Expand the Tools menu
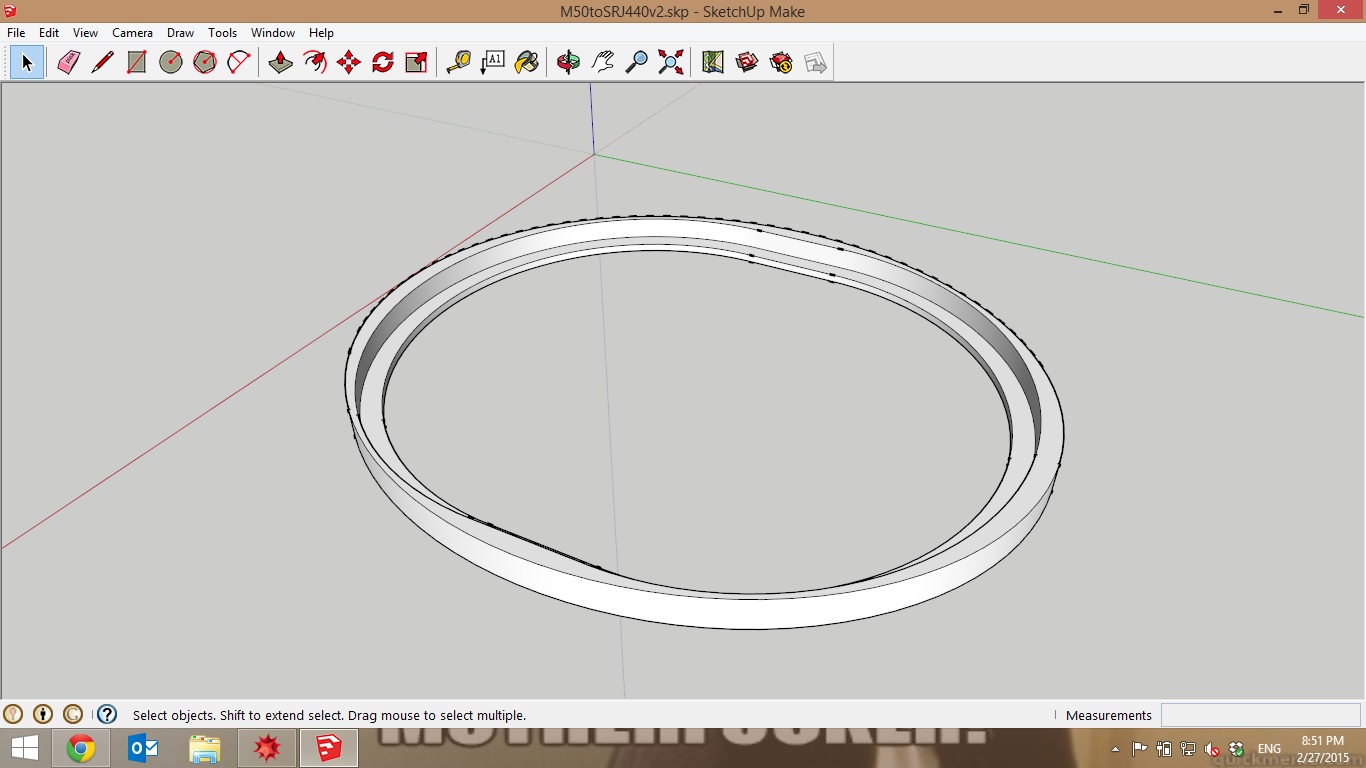This screenshot has width=1366, height=768. pyautogui.click(x=222, y=33)
